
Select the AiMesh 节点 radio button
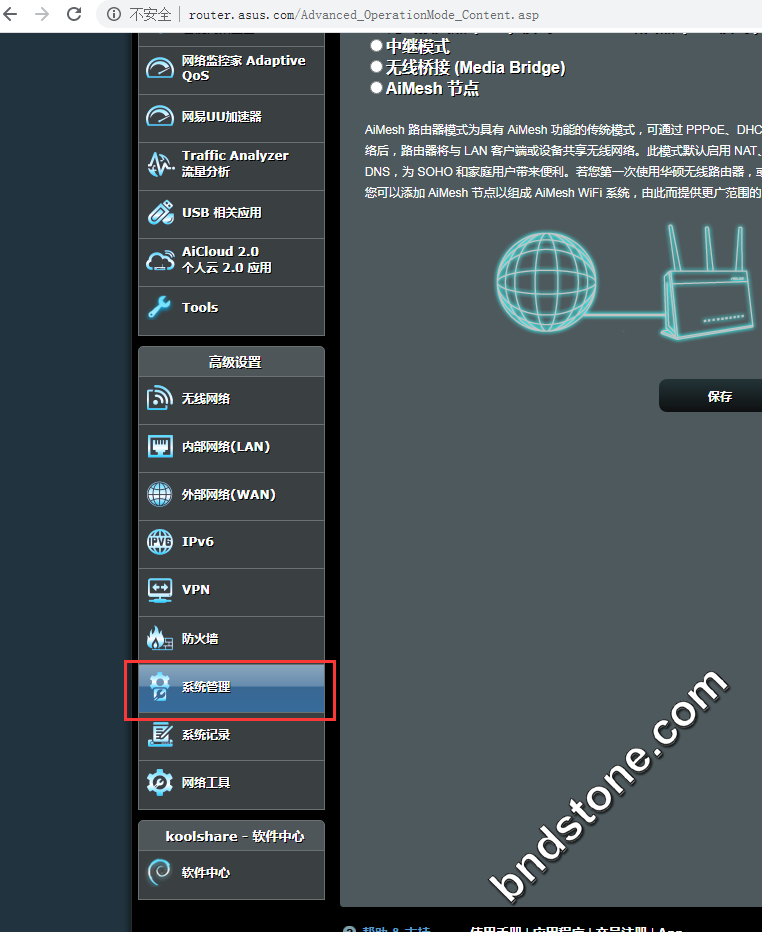376,88
